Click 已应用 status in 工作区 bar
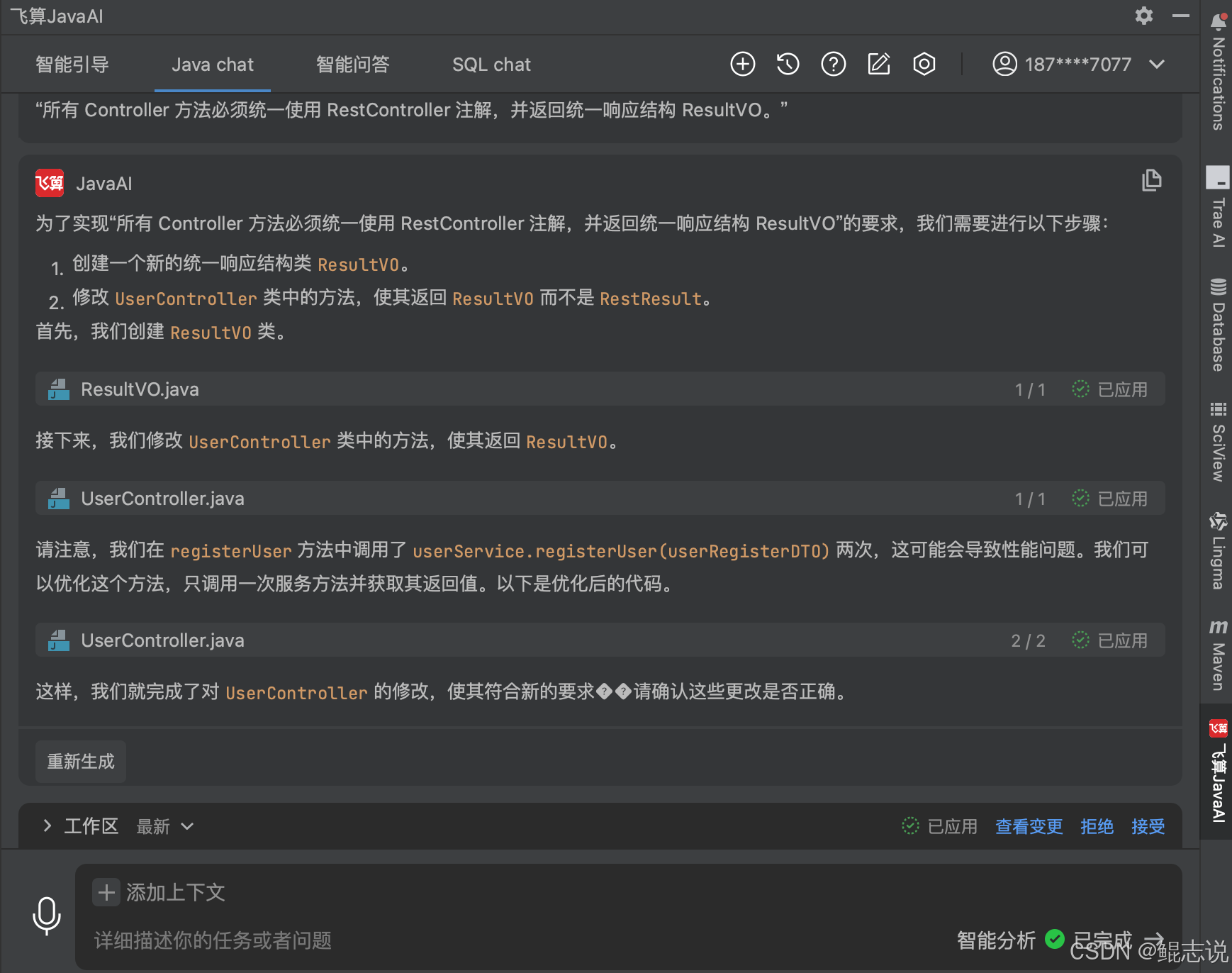 pyautogui.click(x=939, y=826)
